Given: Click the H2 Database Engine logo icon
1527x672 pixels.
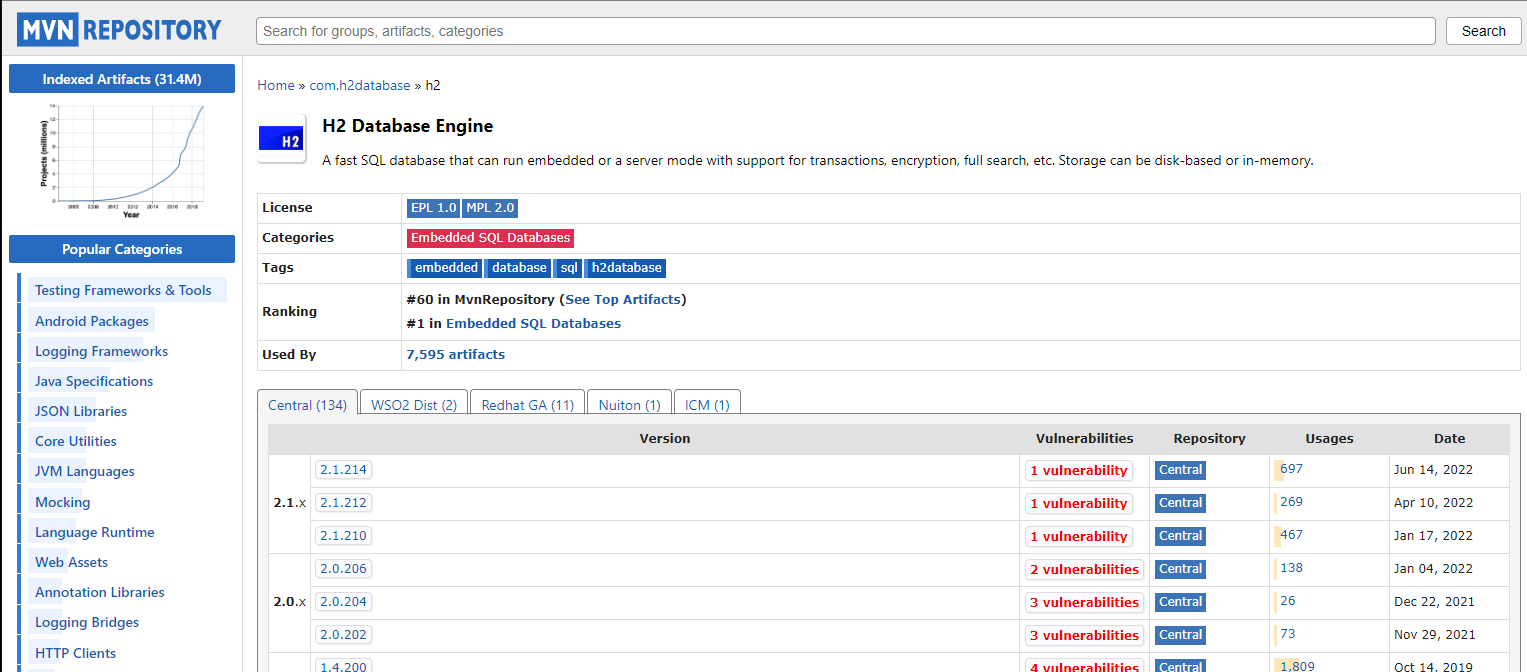Looking at the screenshot, I should [282, 139].
